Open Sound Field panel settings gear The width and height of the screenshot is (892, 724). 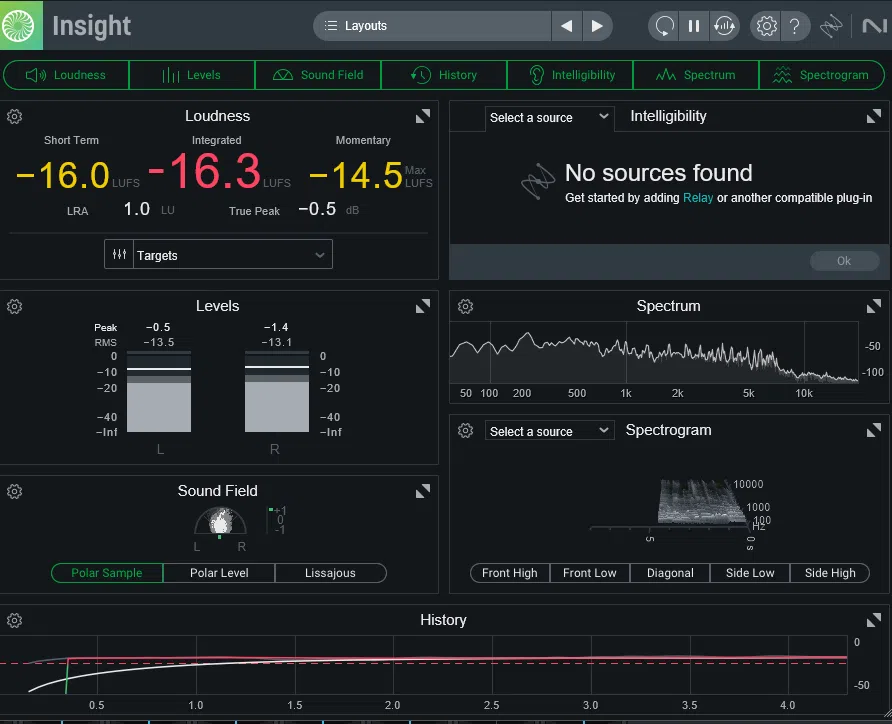click(14, 491)
